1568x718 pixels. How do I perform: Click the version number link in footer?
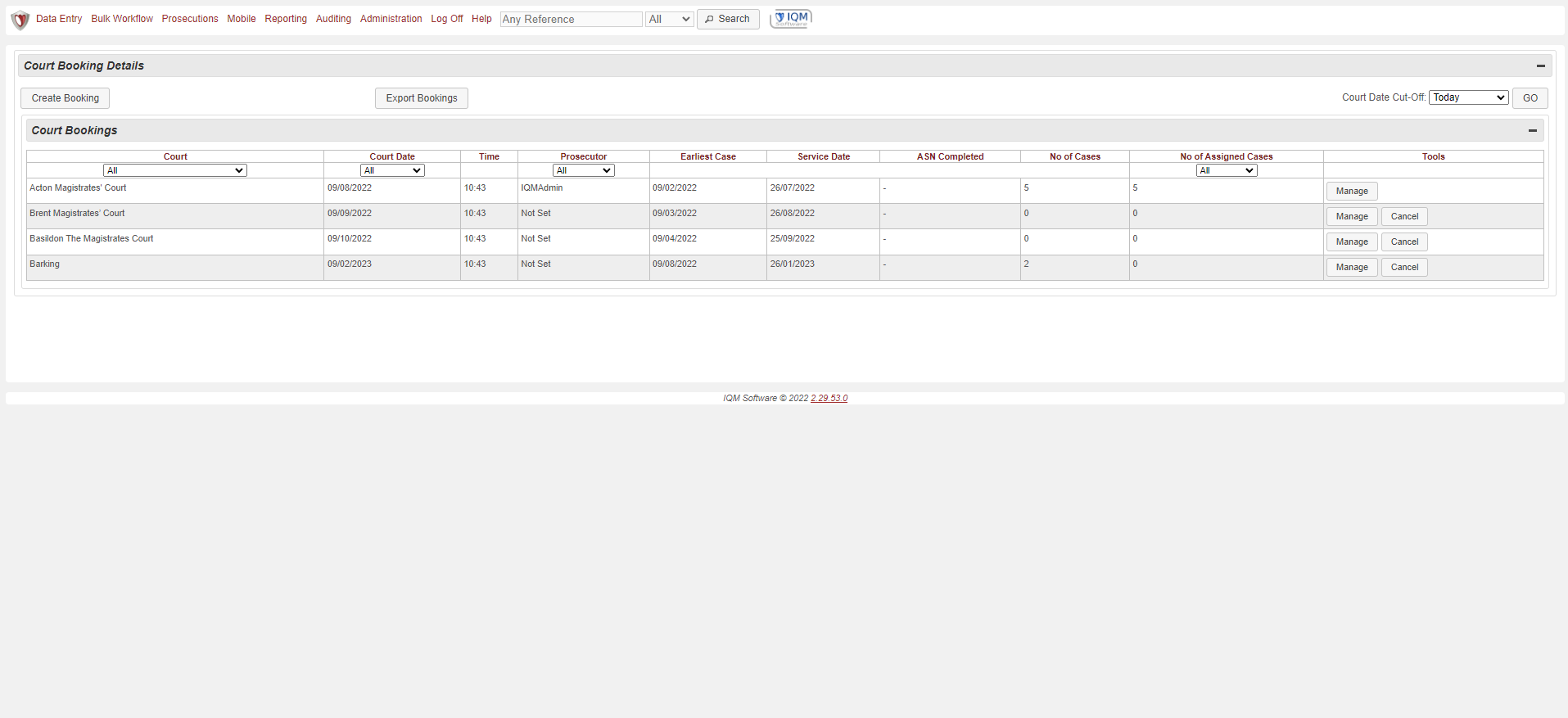(x=829, y=398)
